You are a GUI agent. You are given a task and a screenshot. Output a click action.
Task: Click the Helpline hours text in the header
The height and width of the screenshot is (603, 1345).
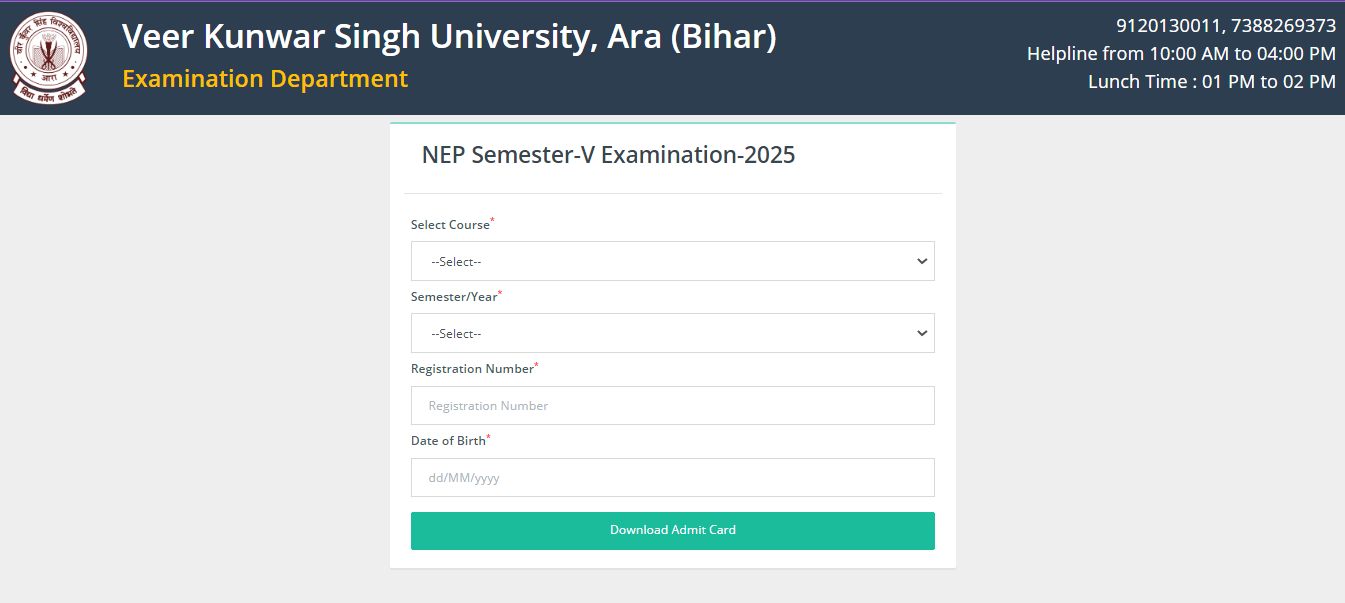[x=1181, y=53]
